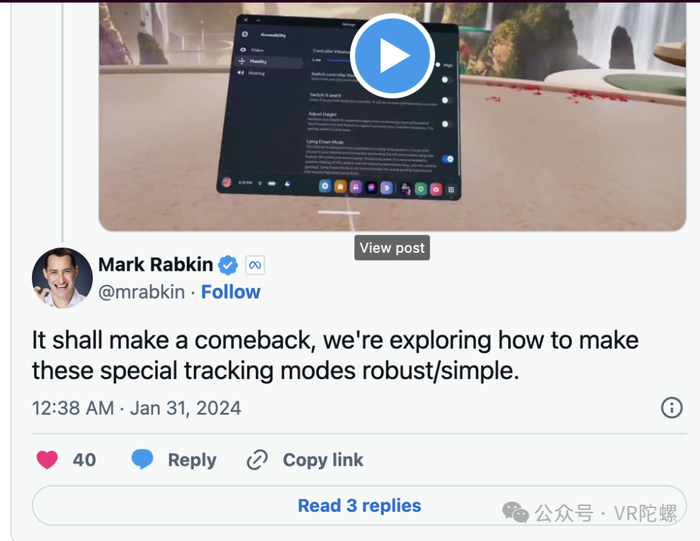Toggle the Switch A and B setting
This screenshot has height=541, width=700.
tap(446, 100)
